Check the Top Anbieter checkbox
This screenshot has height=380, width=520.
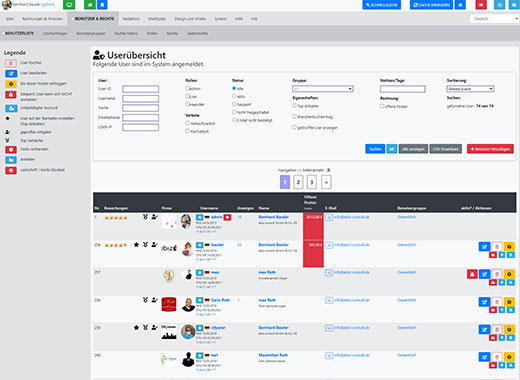point(294,105)
